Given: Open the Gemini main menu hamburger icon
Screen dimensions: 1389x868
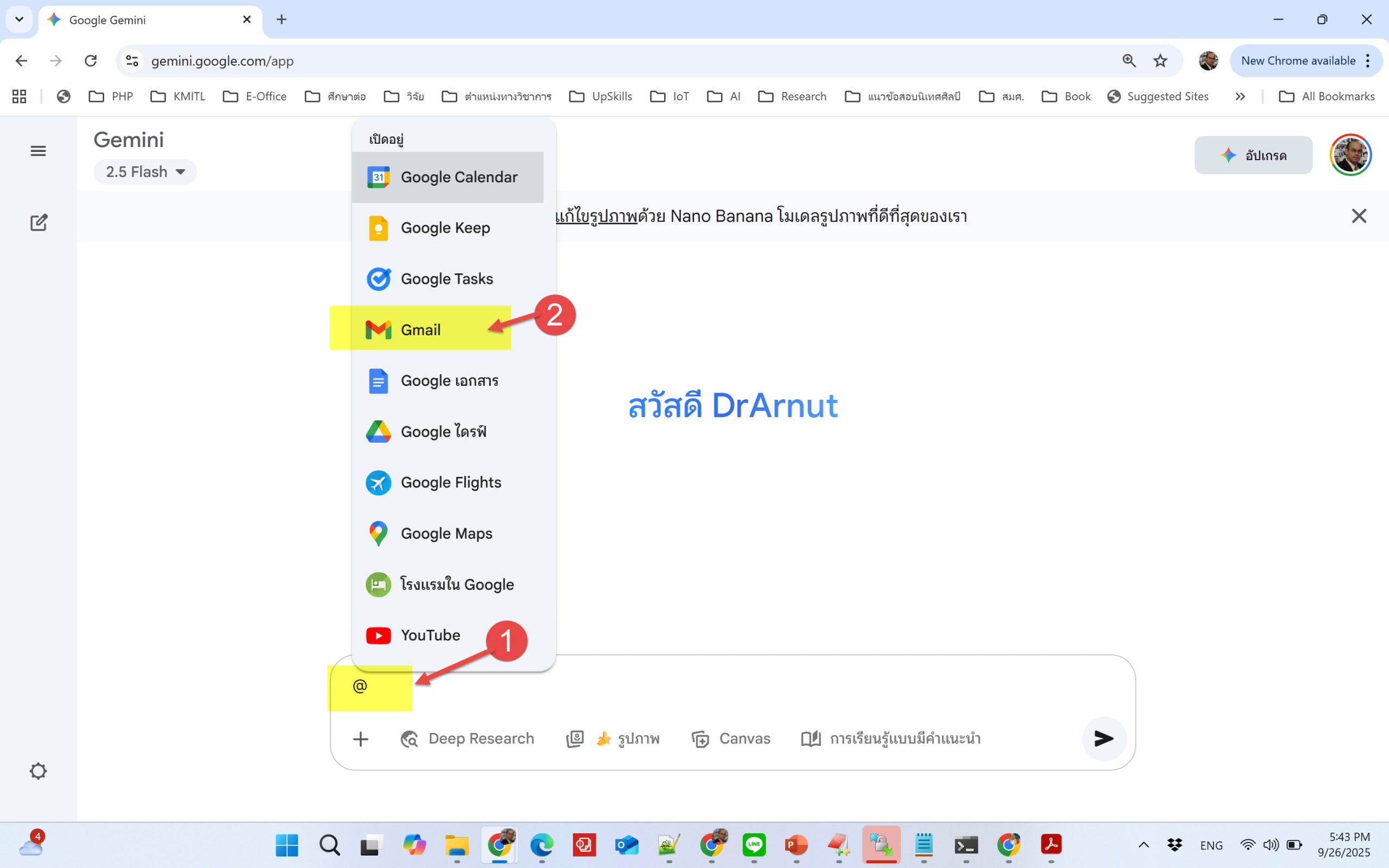Looking at the screenshot, I should click(x=38, y=151).
